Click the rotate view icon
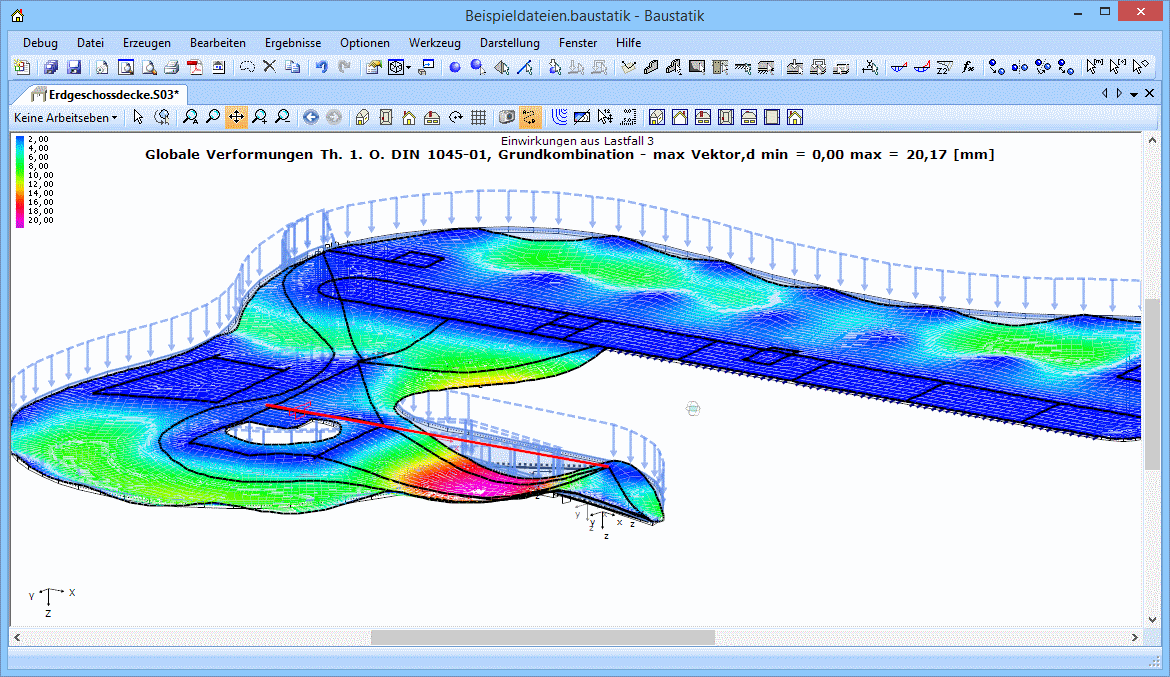The height and width of the screenshot is (677, 1170). click(456, 117)
